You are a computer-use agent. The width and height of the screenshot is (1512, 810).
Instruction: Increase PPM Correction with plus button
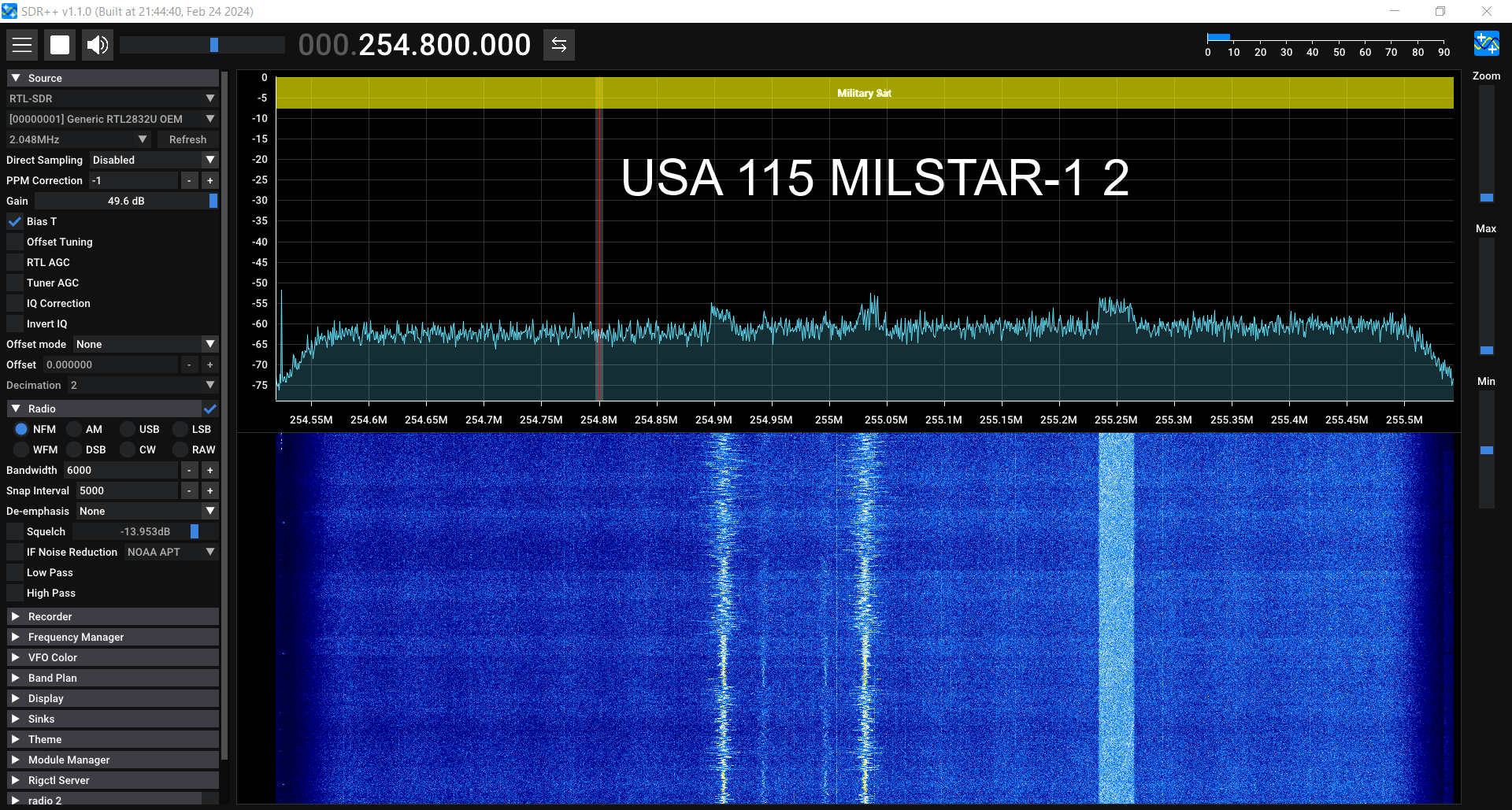tap(210, 180)
